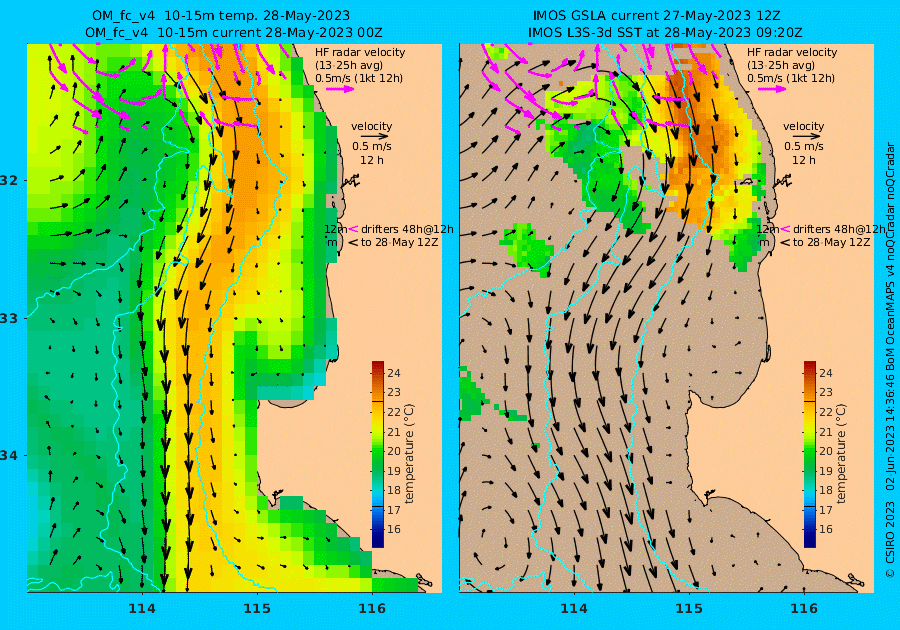Viewport: 900px width, 630px height.
Task: Click longitude label '116' under right map
Action: pyautogui.click(x=804, y=608)
